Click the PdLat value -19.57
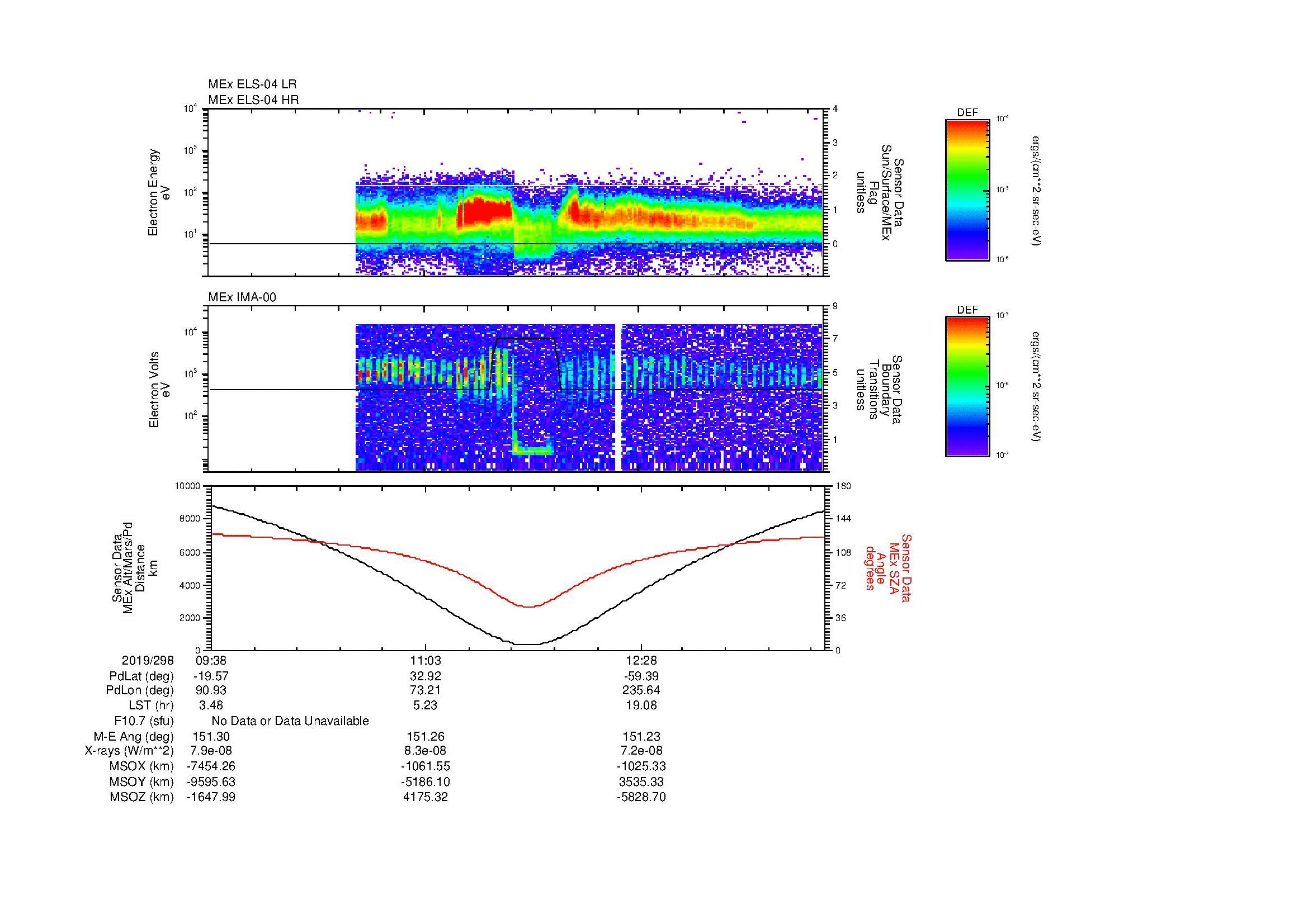This screenshot has height=924, width=1308. (211, 676)
